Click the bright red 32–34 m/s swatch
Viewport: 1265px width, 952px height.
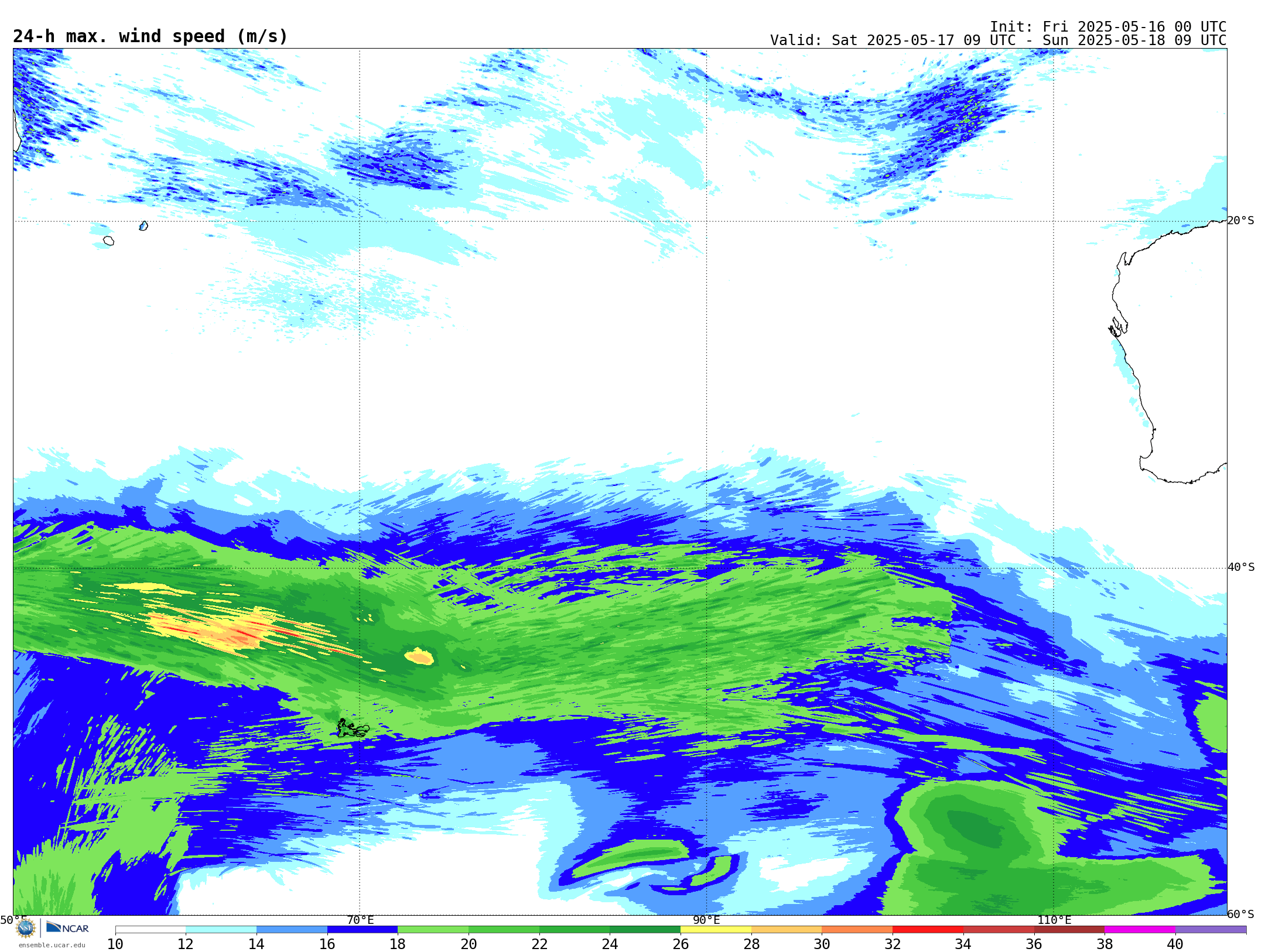click(928, 929)
